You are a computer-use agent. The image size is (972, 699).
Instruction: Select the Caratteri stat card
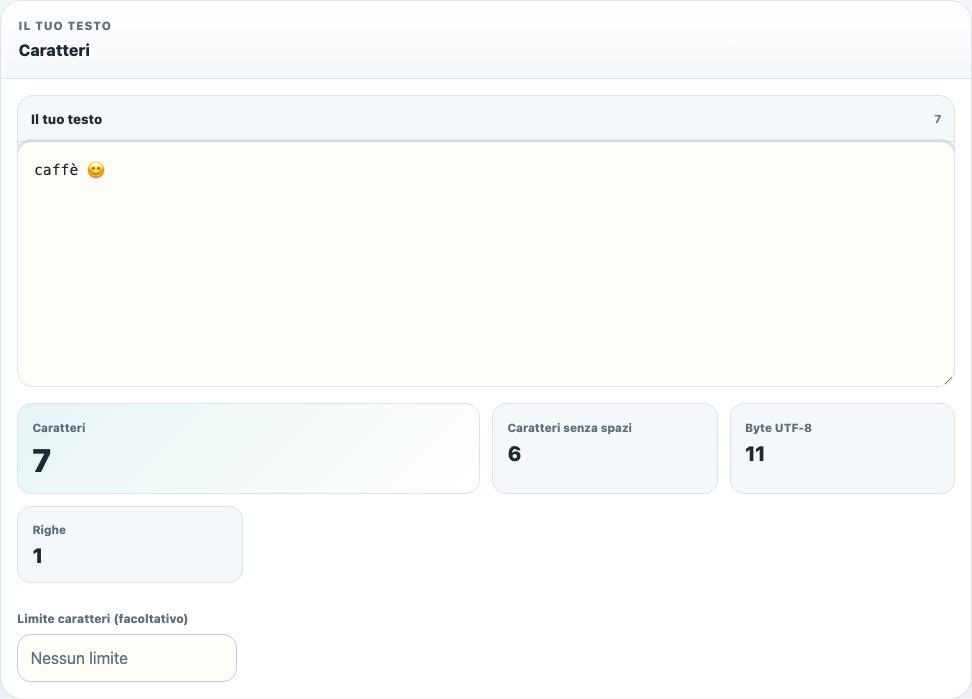(x=248, y=449)
